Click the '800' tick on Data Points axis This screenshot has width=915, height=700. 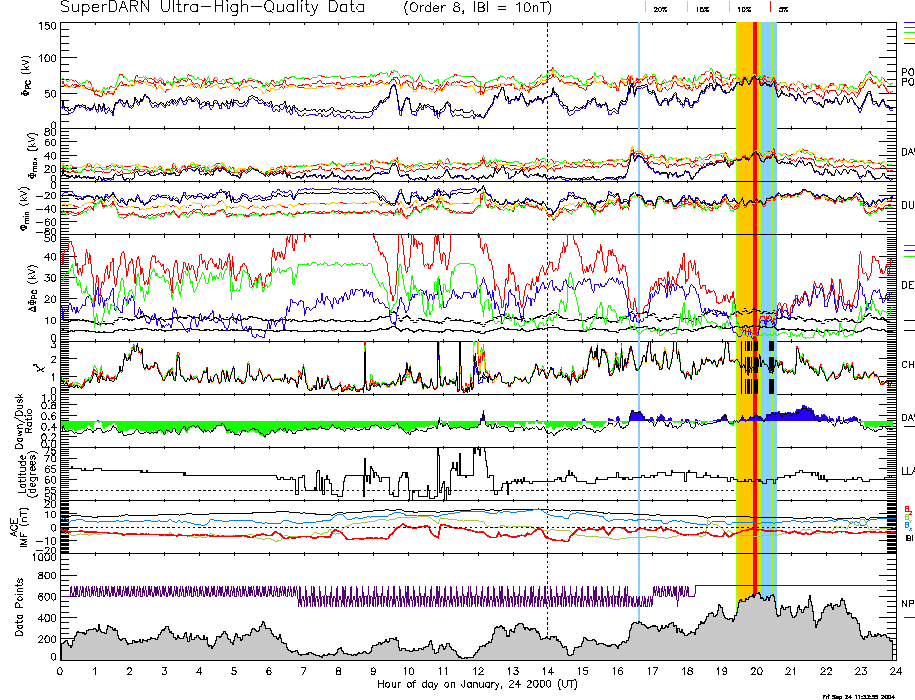coord(48,576)
